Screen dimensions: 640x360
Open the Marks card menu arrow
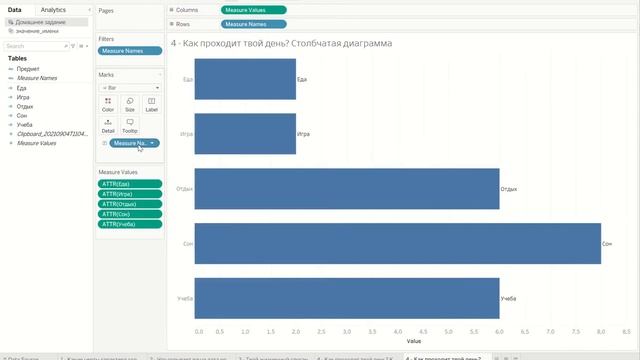[160, 75]
